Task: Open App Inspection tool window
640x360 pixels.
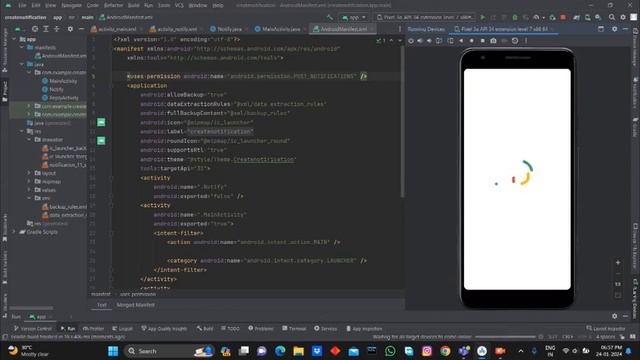Action: pos(364,329)
